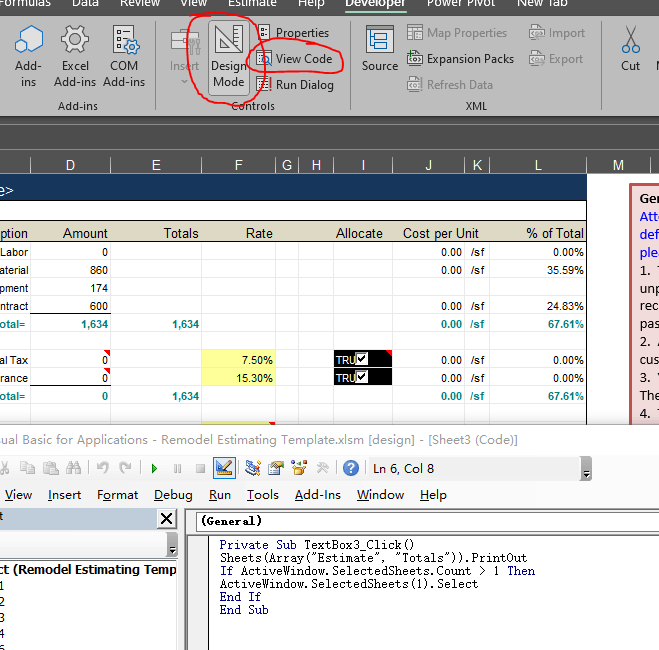The height and width of the screenshot is (650, 659).
Task: Open COM Add-ins dialog
Action: pos(124,55)
